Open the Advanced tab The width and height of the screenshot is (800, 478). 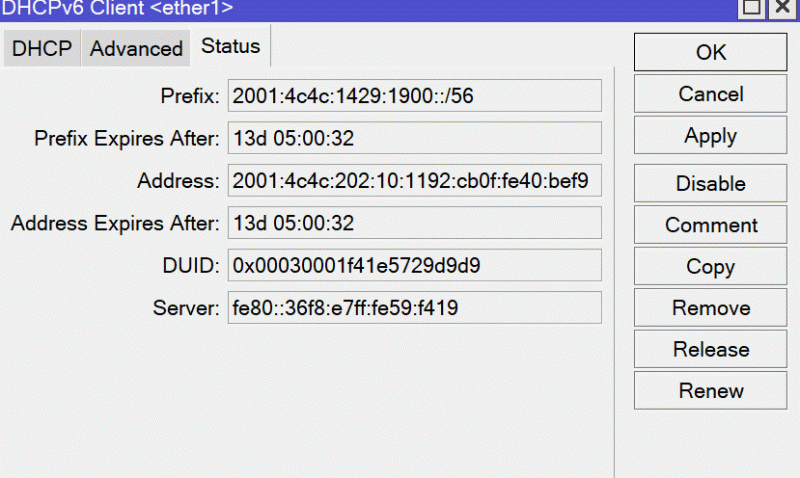pos(136,48)
